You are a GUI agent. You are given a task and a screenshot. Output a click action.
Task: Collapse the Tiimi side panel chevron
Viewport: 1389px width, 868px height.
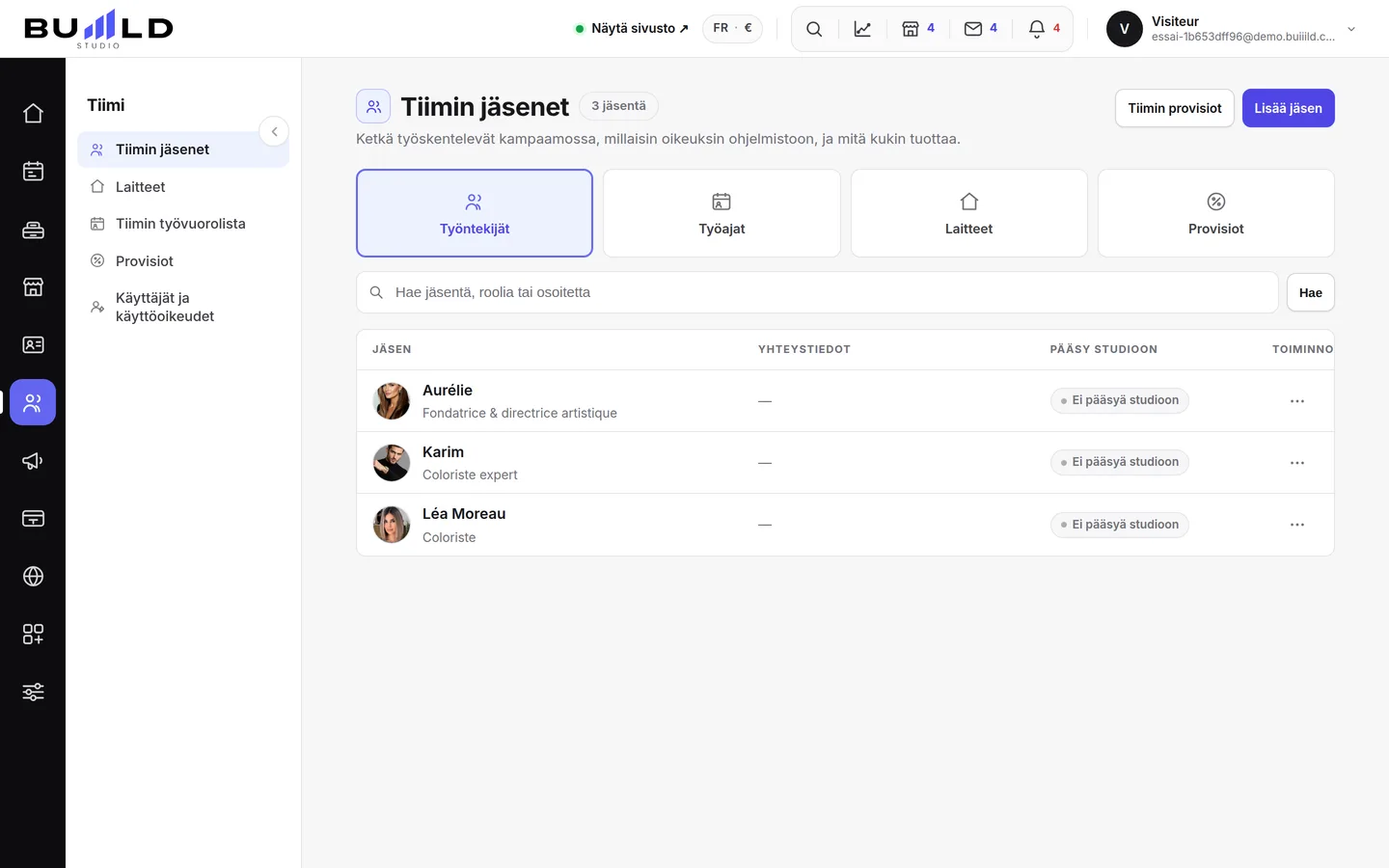pyautogui.click(x=274, y=131)
